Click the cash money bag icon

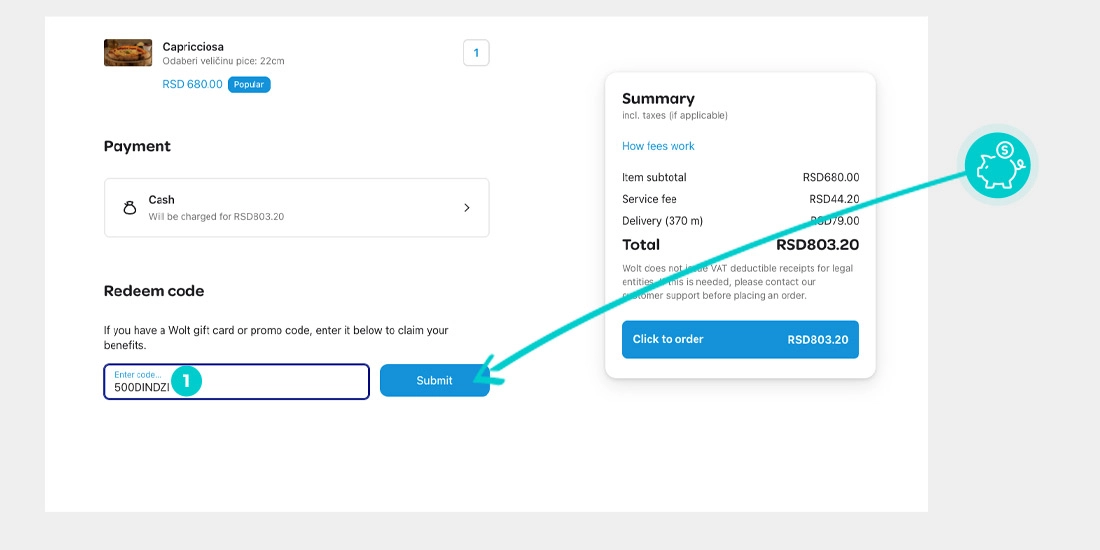[129, 208]
